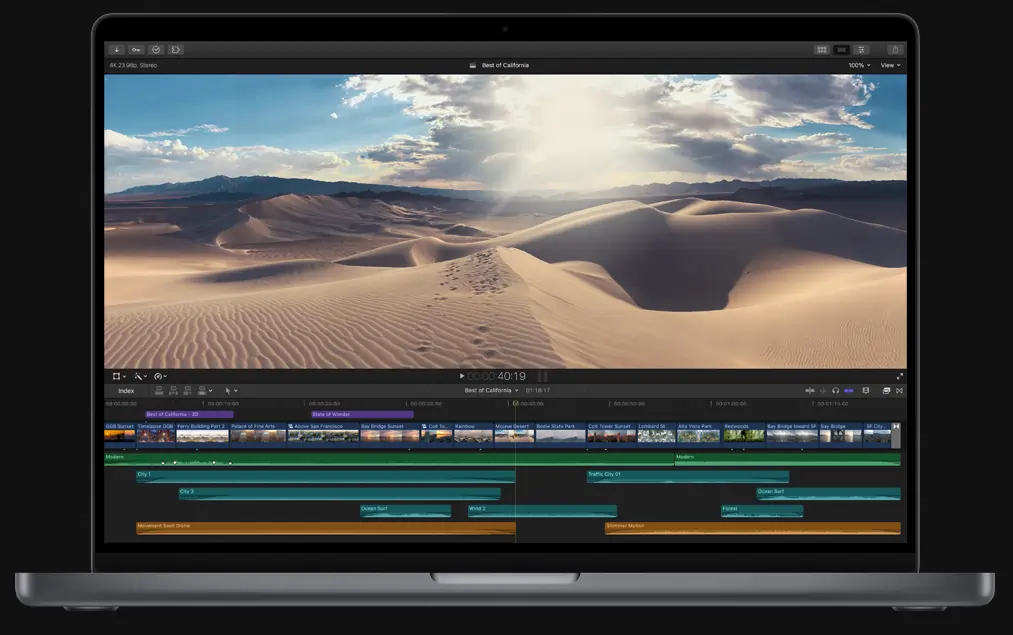
Task: Toggle audio solo with the headphones icon
Action: point(835,390)
